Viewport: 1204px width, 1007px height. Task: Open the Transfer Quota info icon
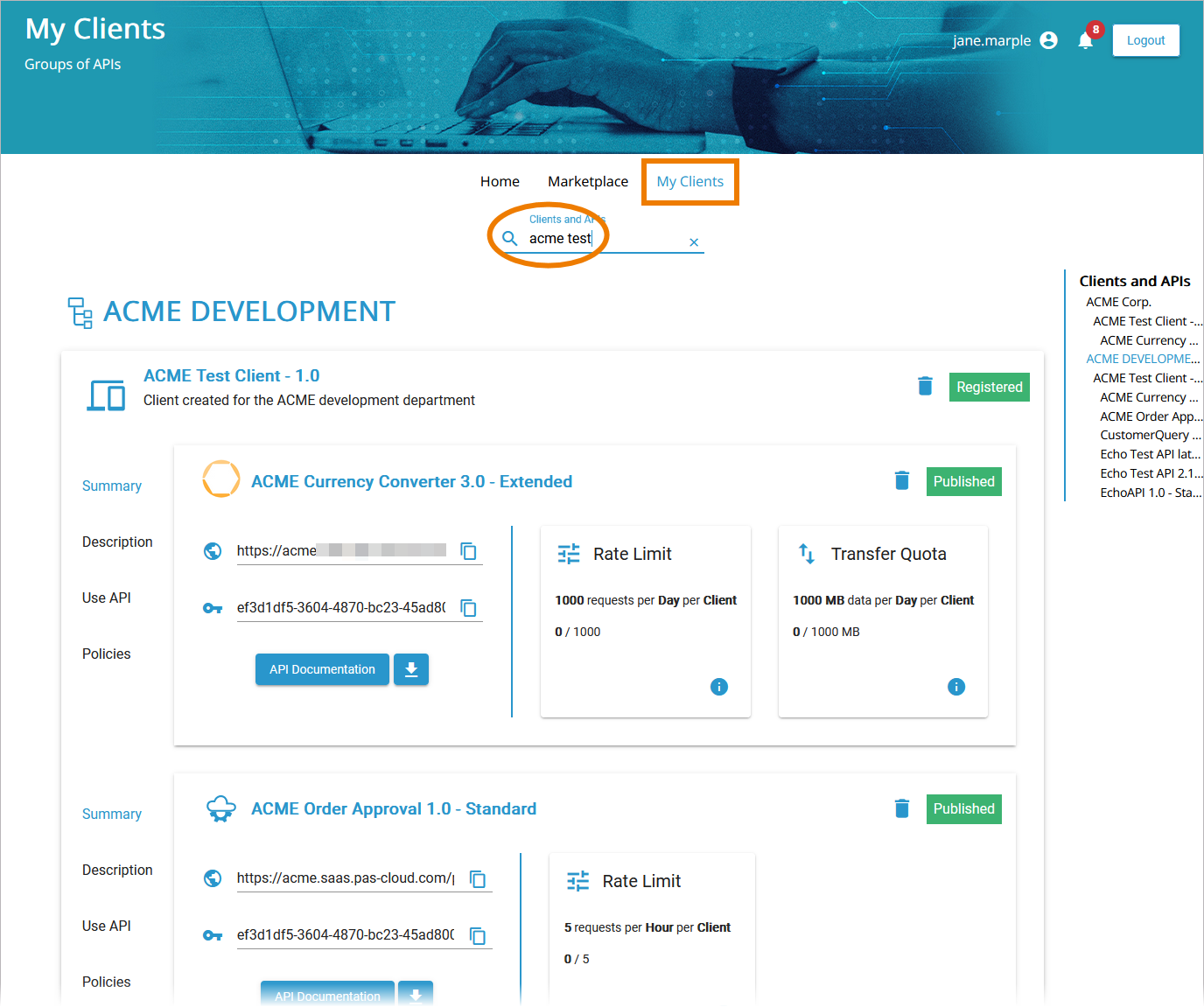(956, 687)
